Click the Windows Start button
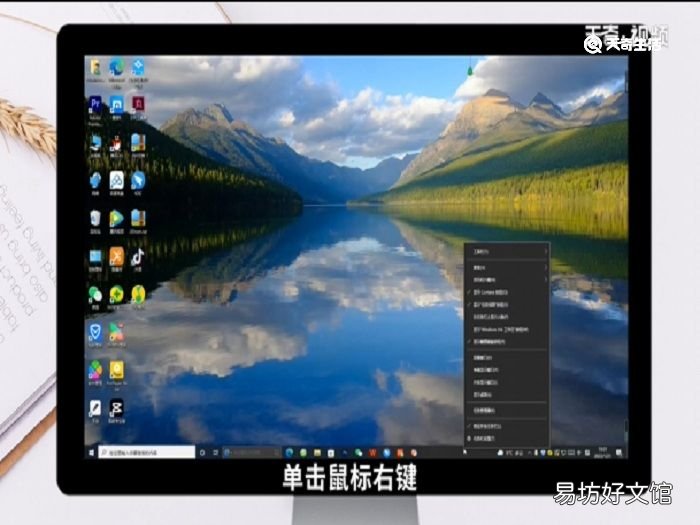The width and height of the screenshot is (700, 525). 92,452
